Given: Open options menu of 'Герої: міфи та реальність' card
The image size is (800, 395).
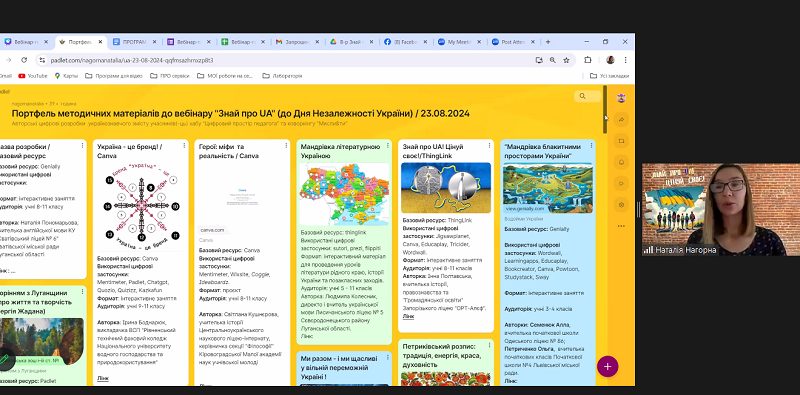Looking at the screenshot, I should 286,146.
